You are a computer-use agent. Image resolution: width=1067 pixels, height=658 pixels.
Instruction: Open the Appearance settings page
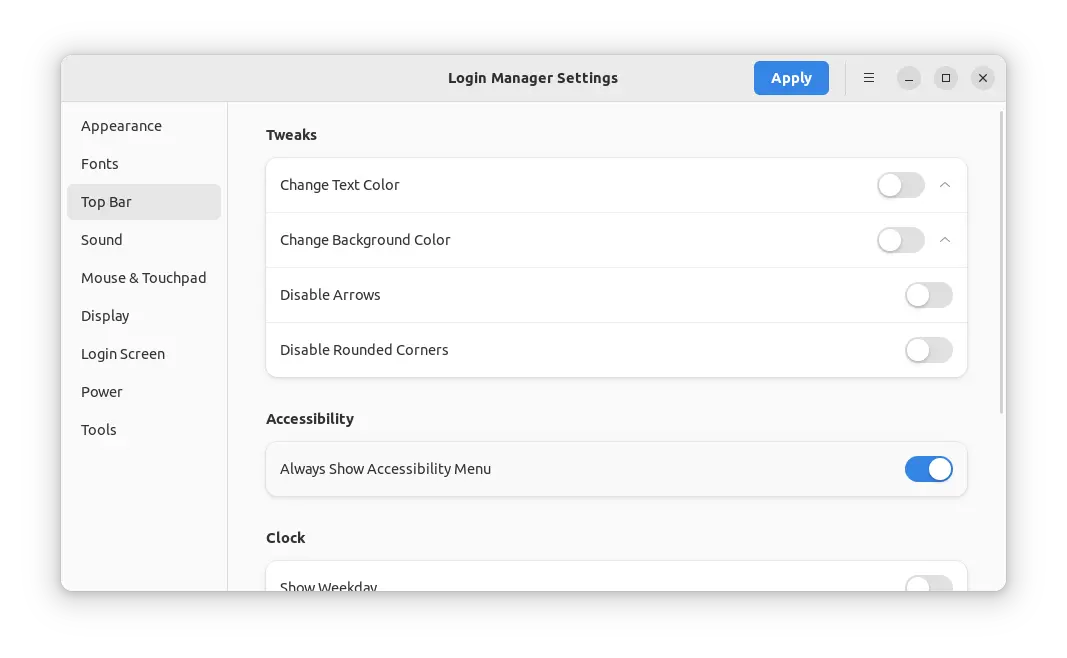tap(121, 126)
